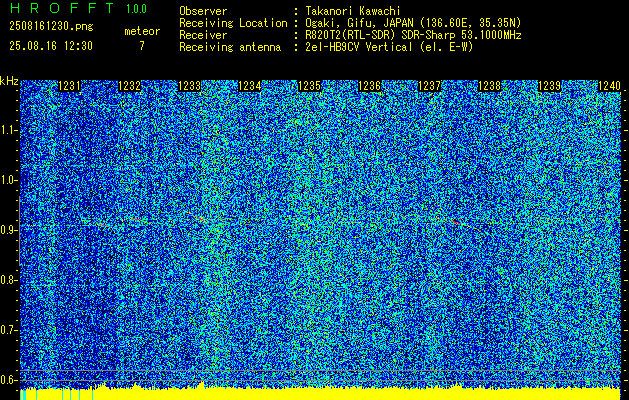Viewport: 629px width, 400px height.
Task: Click time marker 1233
Action: (189, 86)
